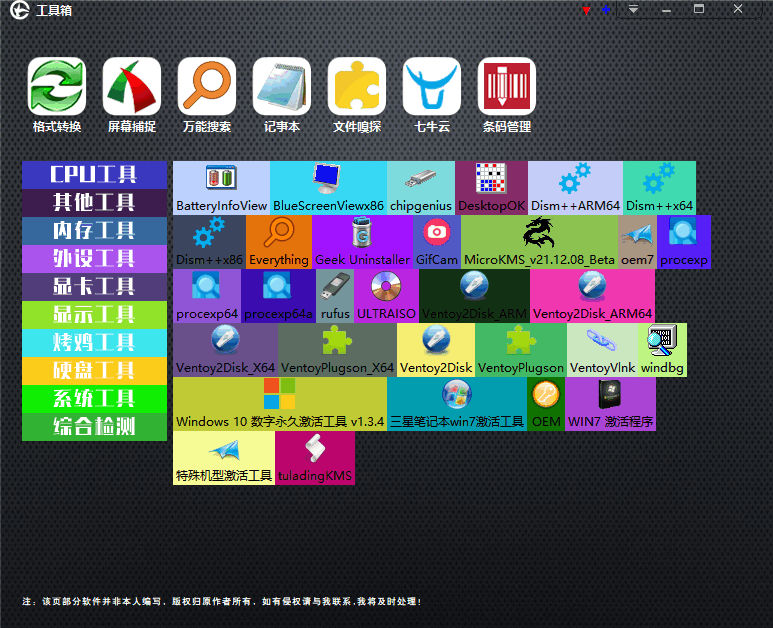773x628 pixels.
Task: Switch to the 显示工具 category
Action: point(95,315)
